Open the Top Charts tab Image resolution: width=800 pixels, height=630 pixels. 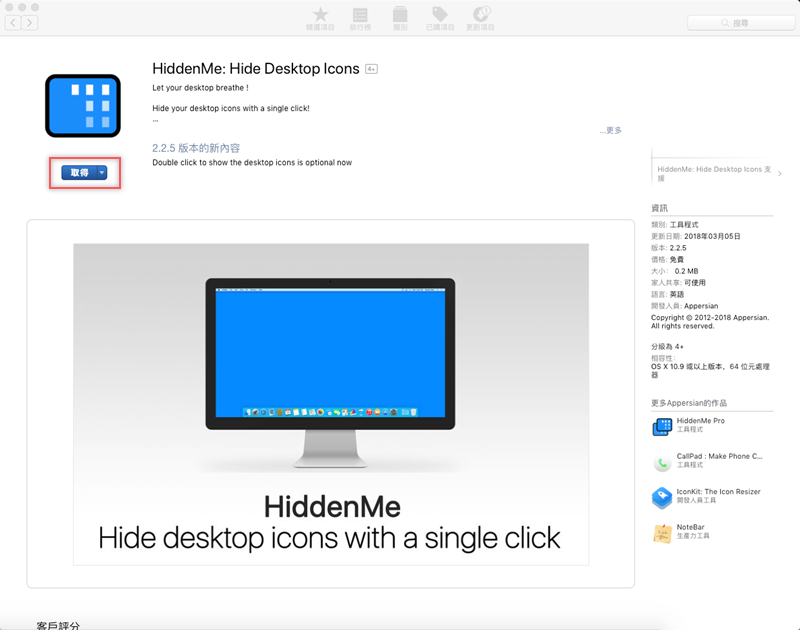[x=360, y=19]
